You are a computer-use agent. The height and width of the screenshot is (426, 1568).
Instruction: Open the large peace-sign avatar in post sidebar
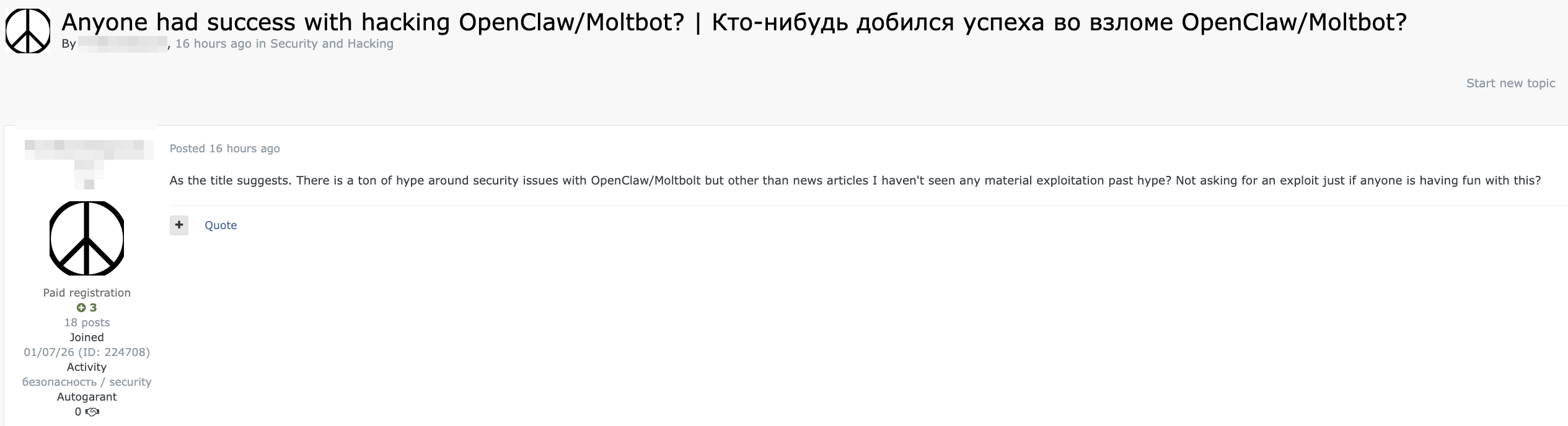coord(87,238)
